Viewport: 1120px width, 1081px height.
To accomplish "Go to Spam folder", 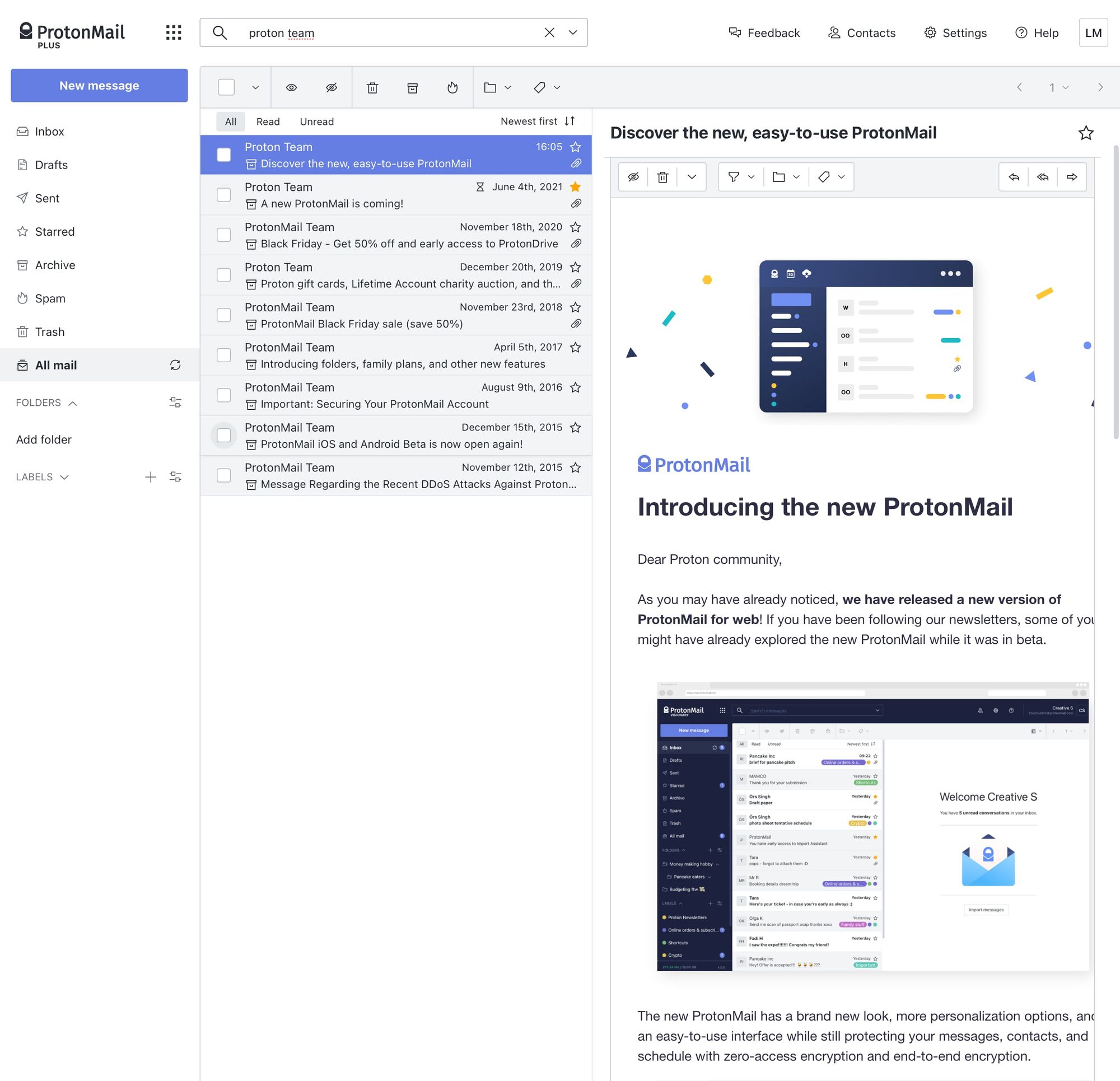I will click(100, 298).
